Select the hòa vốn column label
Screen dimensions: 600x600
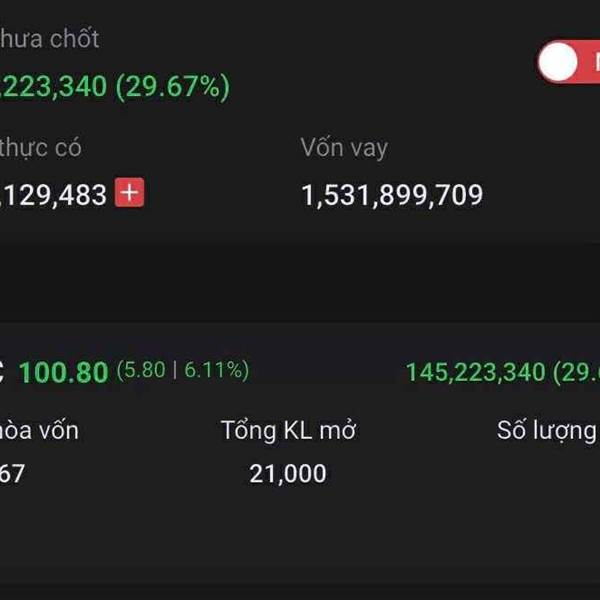[39, 430]
